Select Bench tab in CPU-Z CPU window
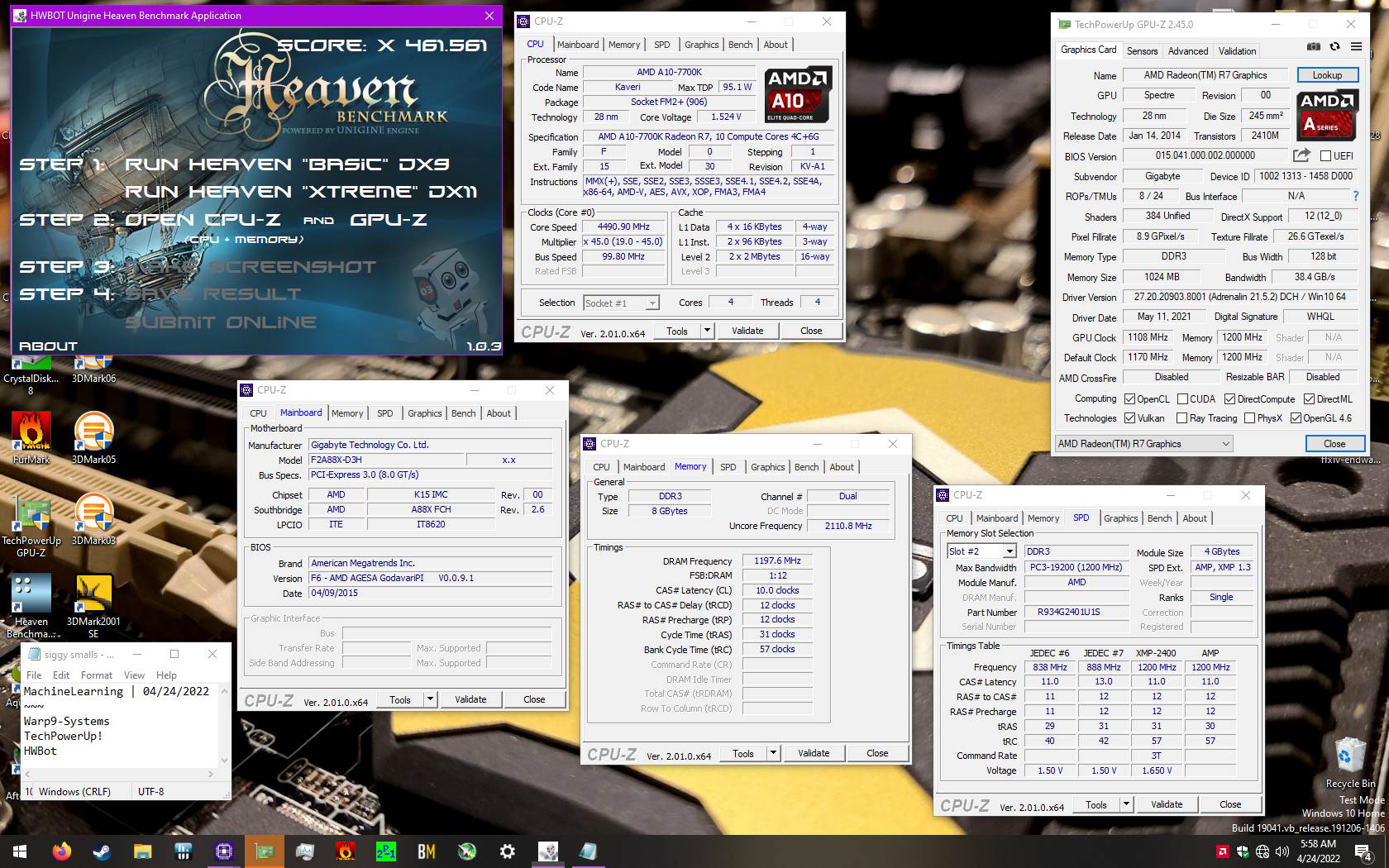Viewport: 1389px width, 868px height. [x=740, y=45]
